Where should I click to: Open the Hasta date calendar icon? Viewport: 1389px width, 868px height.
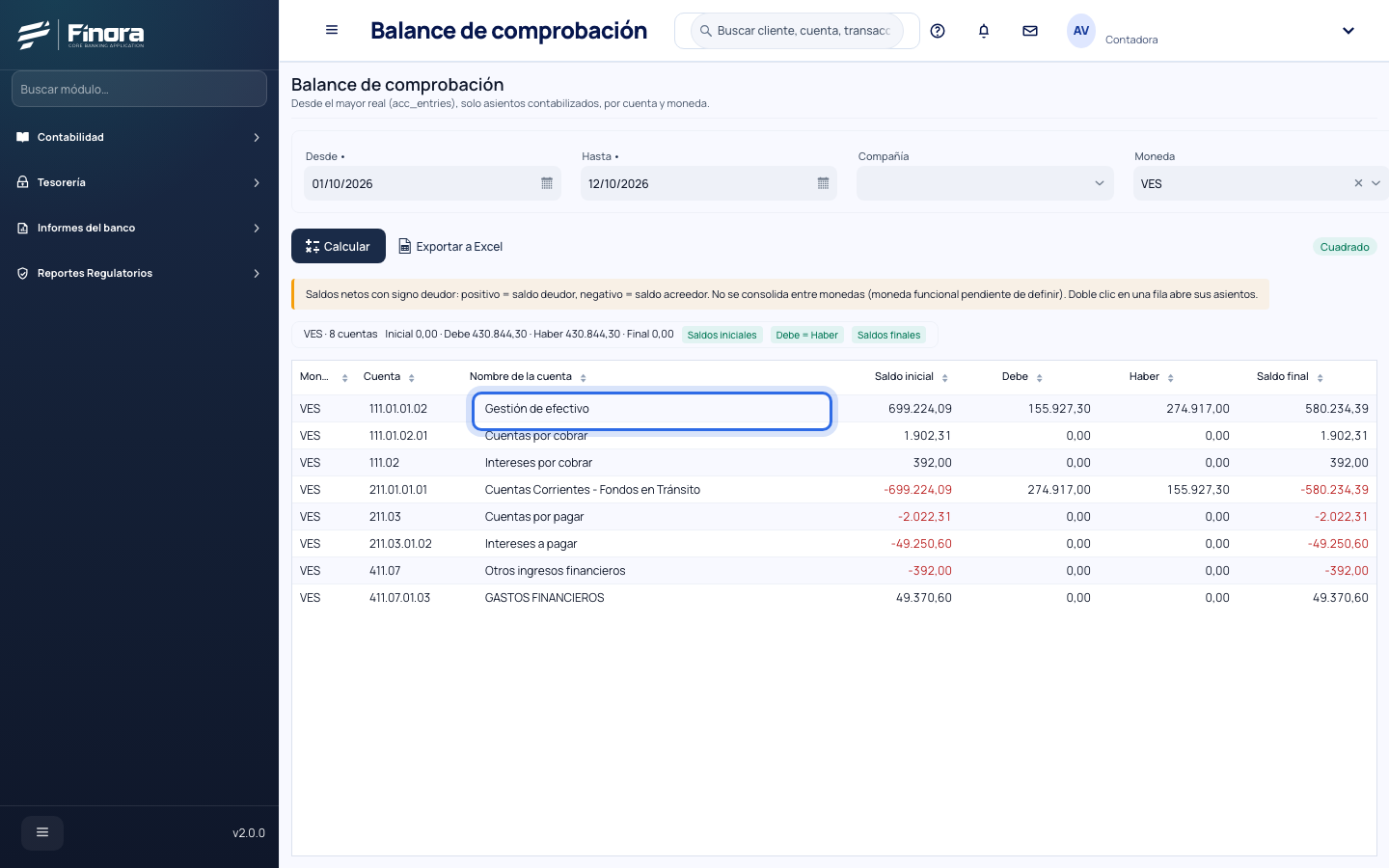pos(823,183)
